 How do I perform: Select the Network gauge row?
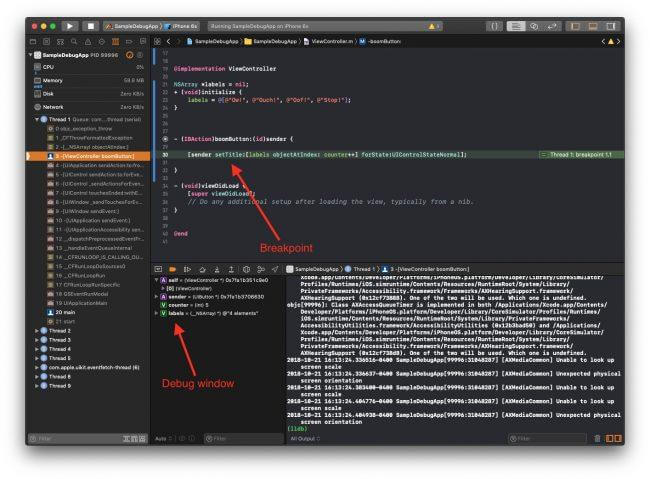tap(88, 107)
